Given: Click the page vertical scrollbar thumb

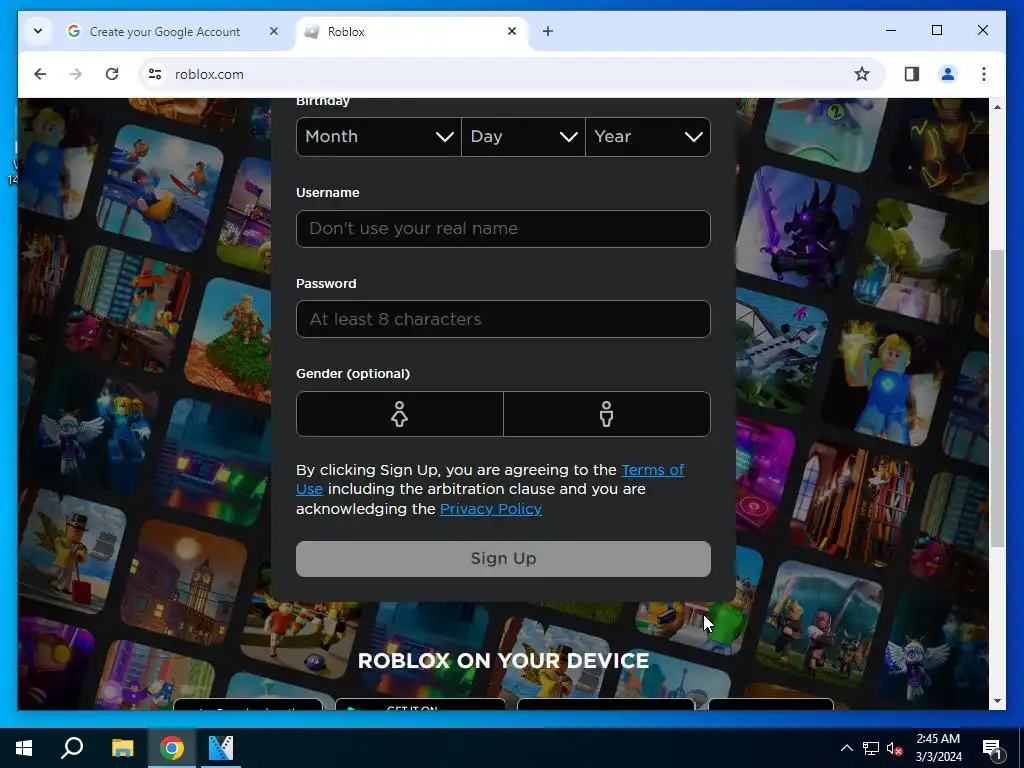Looking at the screenshot, I should coord(997,398).
